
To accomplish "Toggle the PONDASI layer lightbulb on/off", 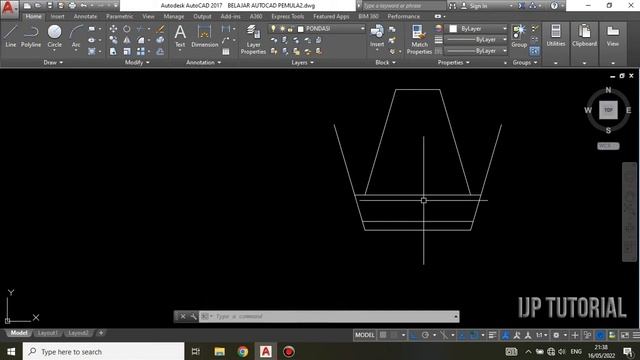I will pos(273,29).
